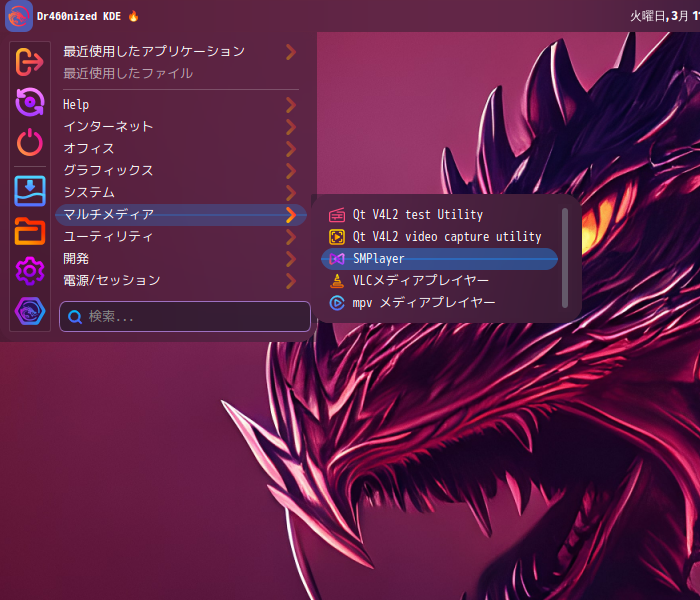Select the インターネット category

pyautogui.click(x=181, y=127)
